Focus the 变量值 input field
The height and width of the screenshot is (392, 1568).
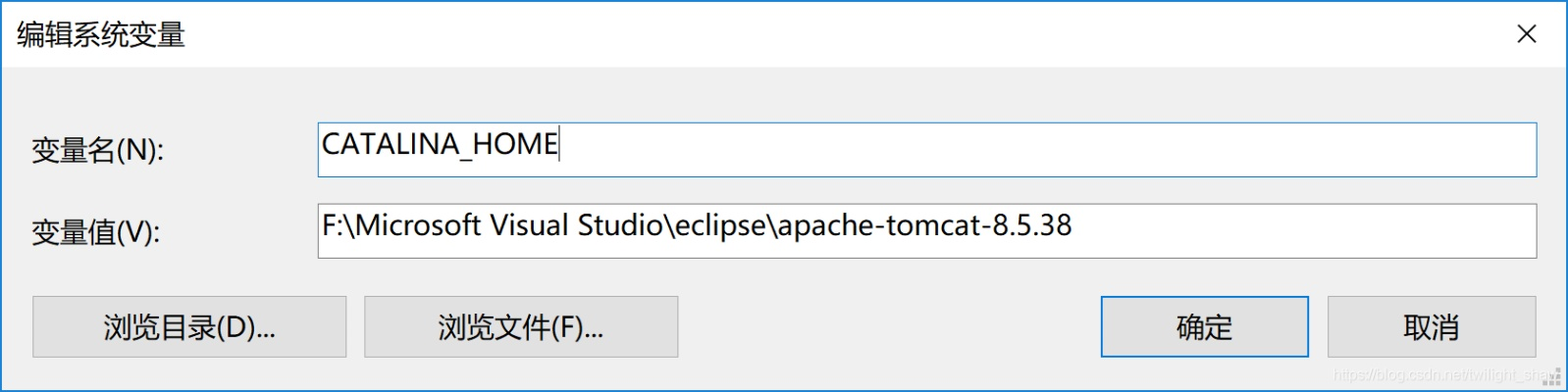pos(926,231)
